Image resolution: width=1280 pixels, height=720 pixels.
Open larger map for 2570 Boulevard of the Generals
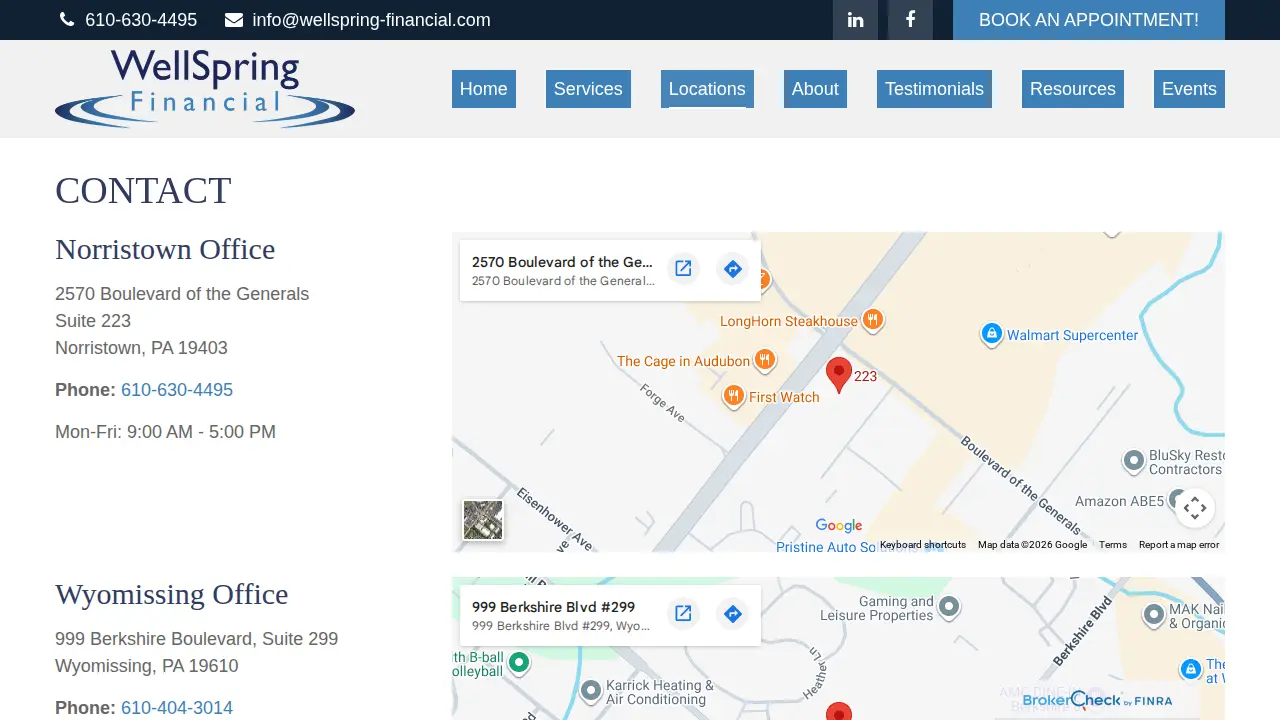click(x=683, y=268)
